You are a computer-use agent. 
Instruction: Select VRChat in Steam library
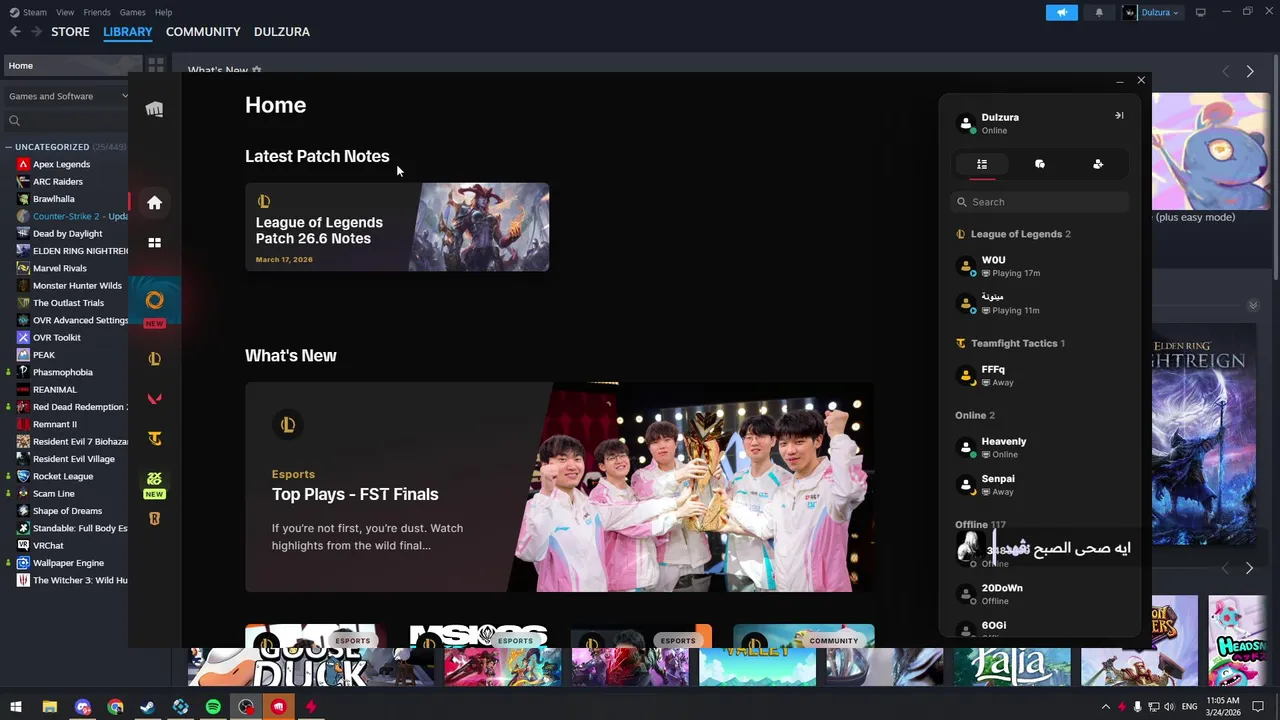pos(48,546)
